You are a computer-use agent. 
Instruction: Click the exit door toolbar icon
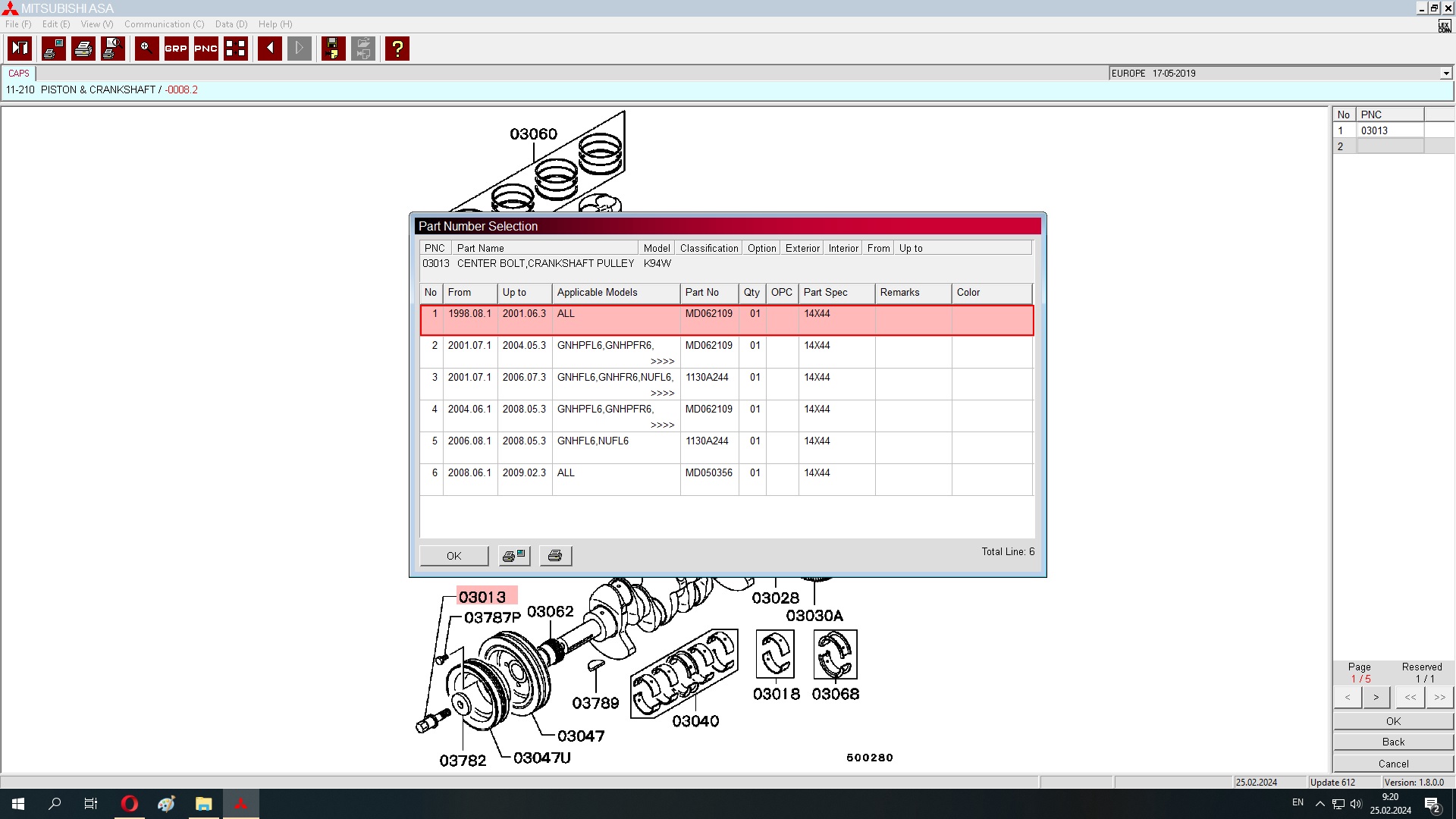pyautogui.click(x=20, y=49)
